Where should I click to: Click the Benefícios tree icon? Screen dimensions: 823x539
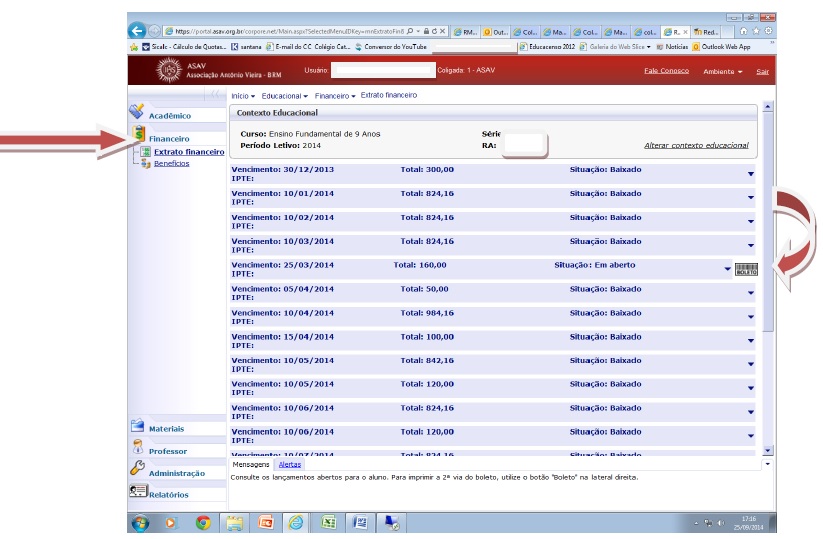point(146,164)
